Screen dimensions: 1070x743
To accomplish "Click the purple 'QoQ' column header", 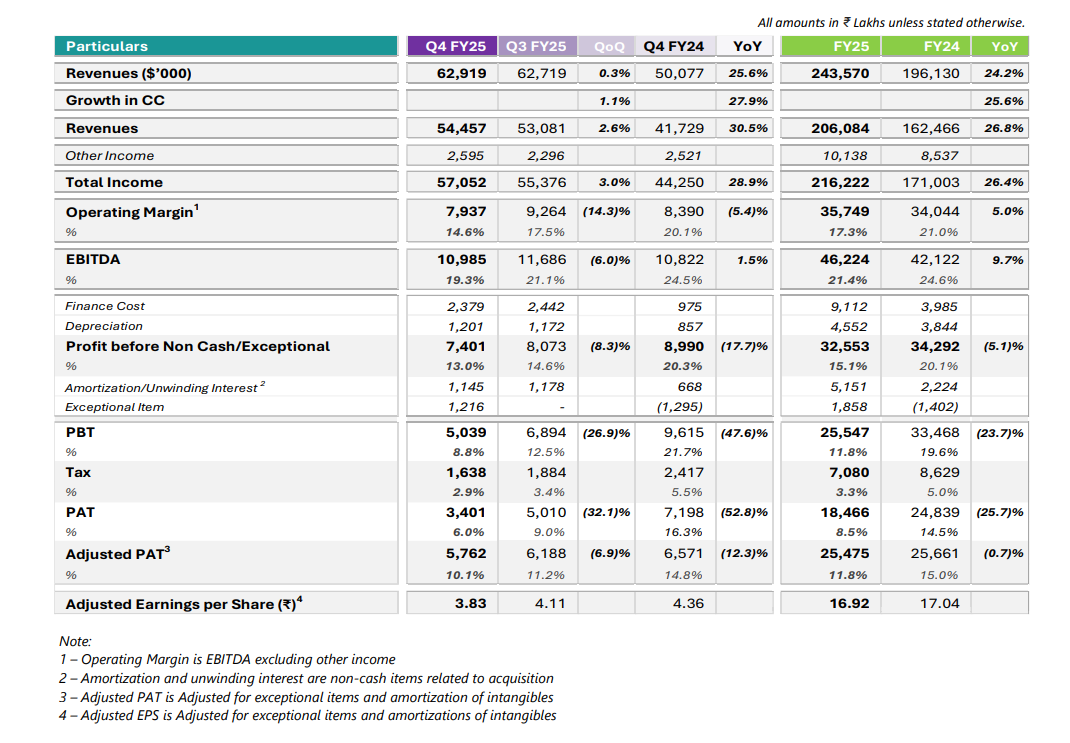I will point(606,46).
